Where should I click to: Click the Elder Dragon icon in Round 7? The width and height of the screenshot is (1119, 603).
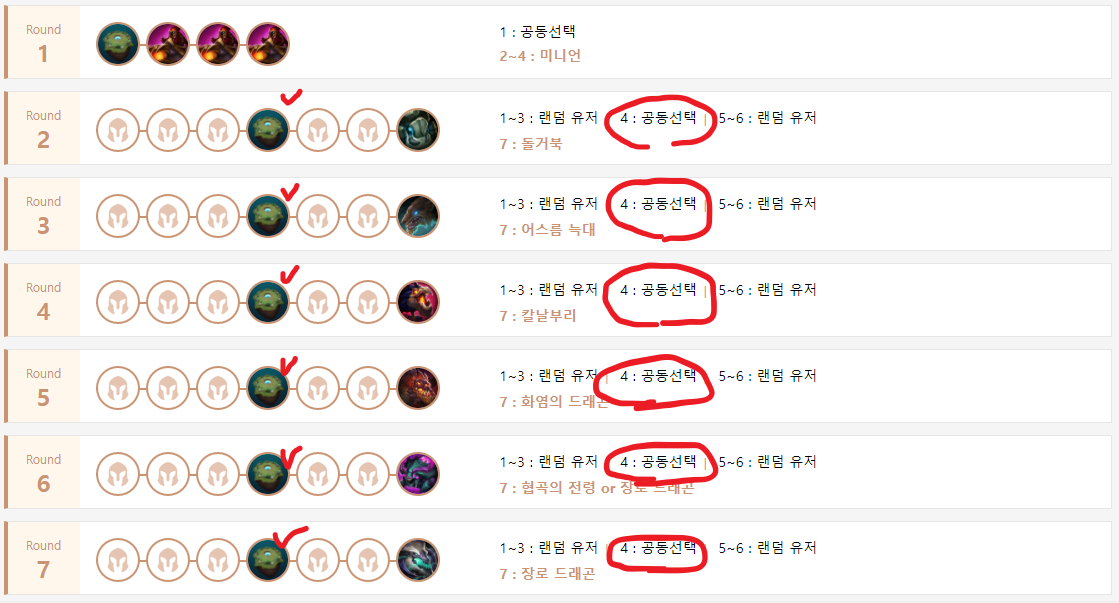tap(417, 560)
